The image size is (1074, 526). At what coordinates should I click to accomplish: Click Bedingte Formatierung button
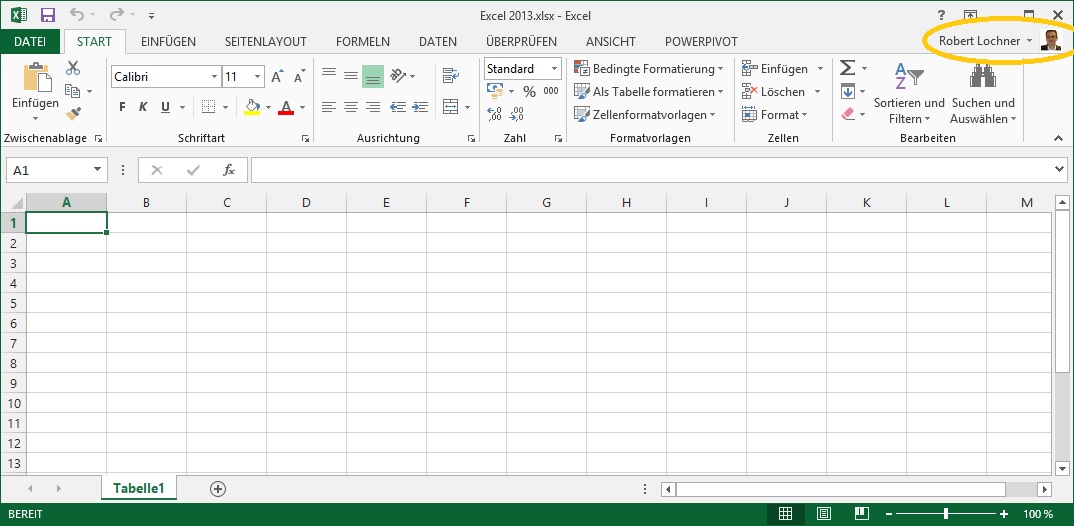point(649,69)
